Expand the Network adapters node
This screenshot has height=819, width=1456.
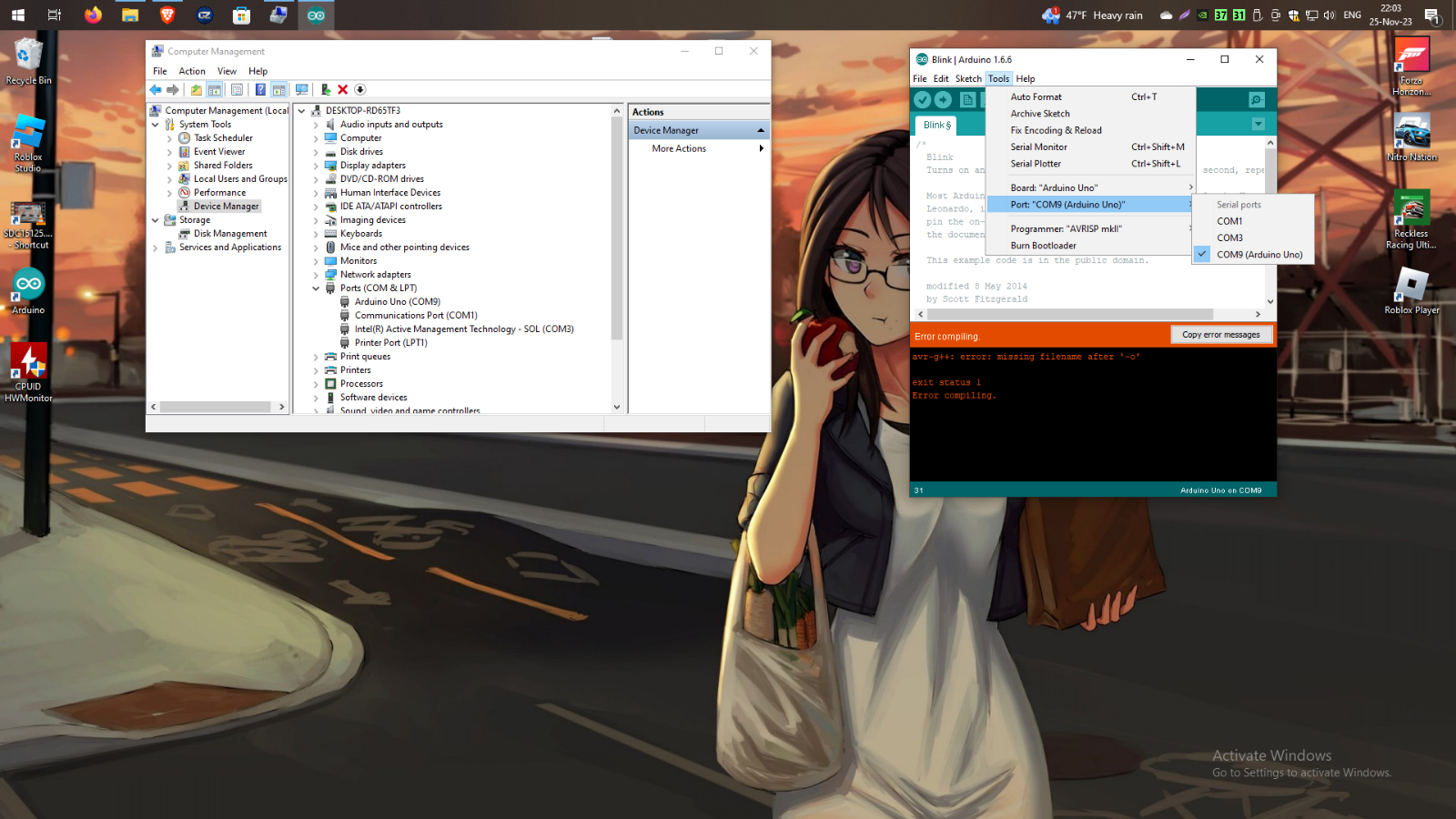coord(316,275)
